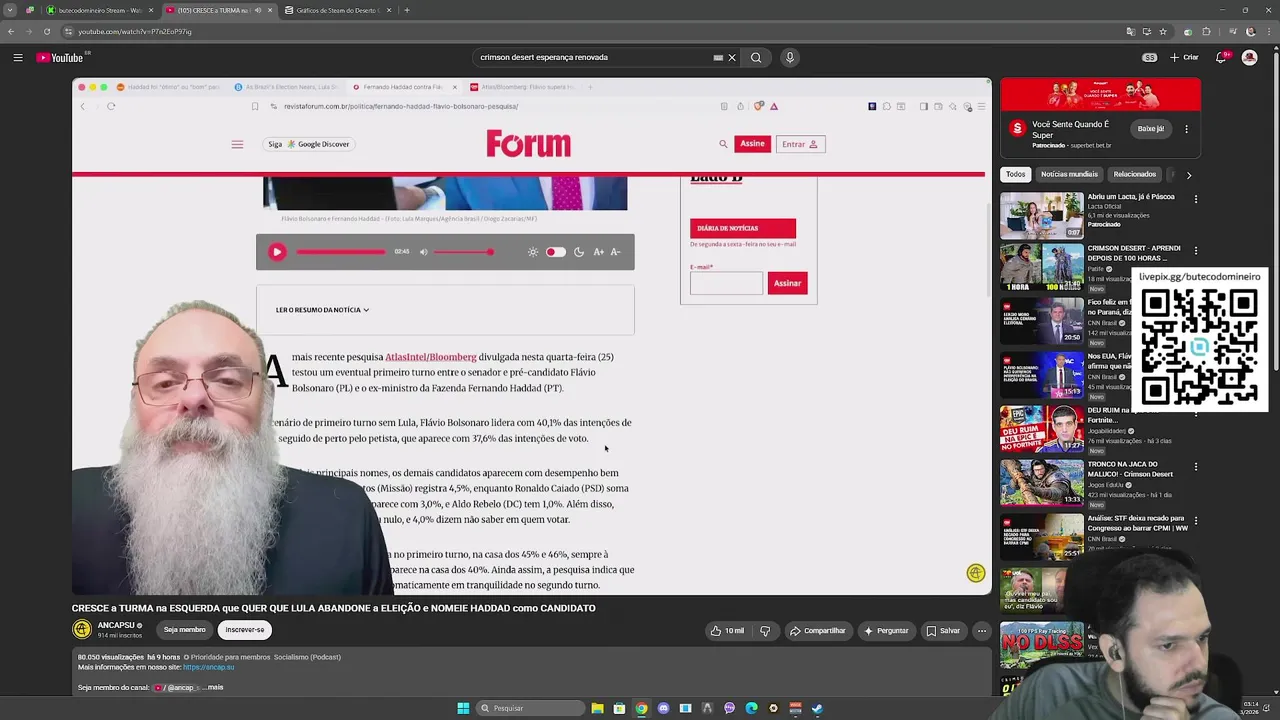Open a new Chrome tab

[x=407, y=10]
